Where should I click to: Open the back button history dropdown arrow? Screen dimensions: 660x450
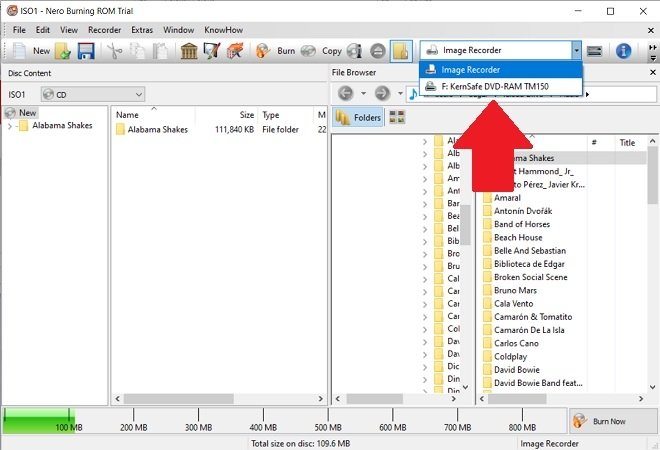click(363, 93)
